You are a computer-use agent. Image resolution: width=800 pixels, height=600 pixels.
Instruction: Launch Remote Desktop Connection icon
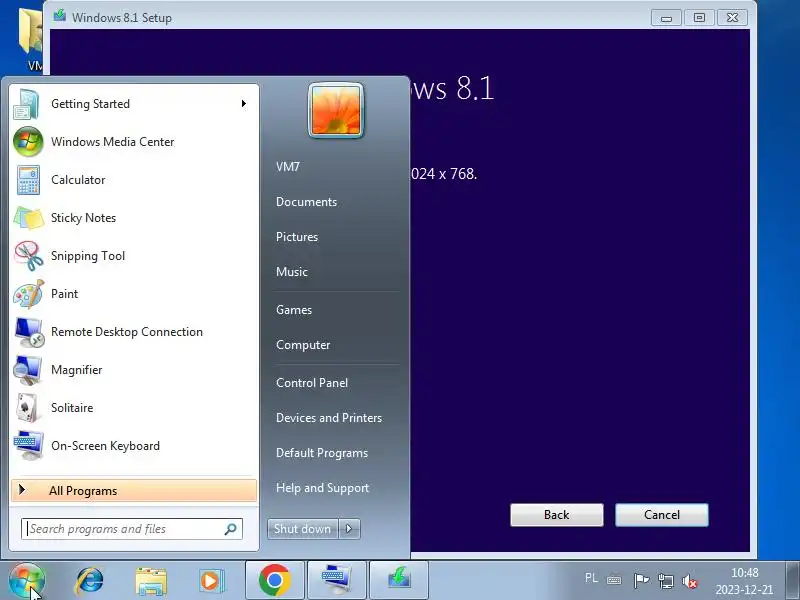click(29, 332)
